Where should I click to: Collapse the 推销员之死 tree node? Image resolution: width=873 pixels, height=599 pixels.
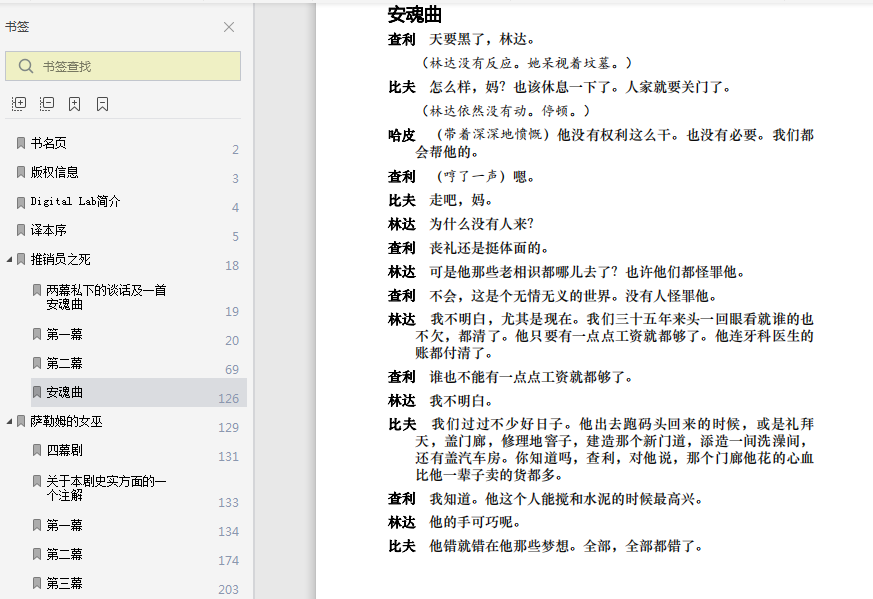click(9, 259)
